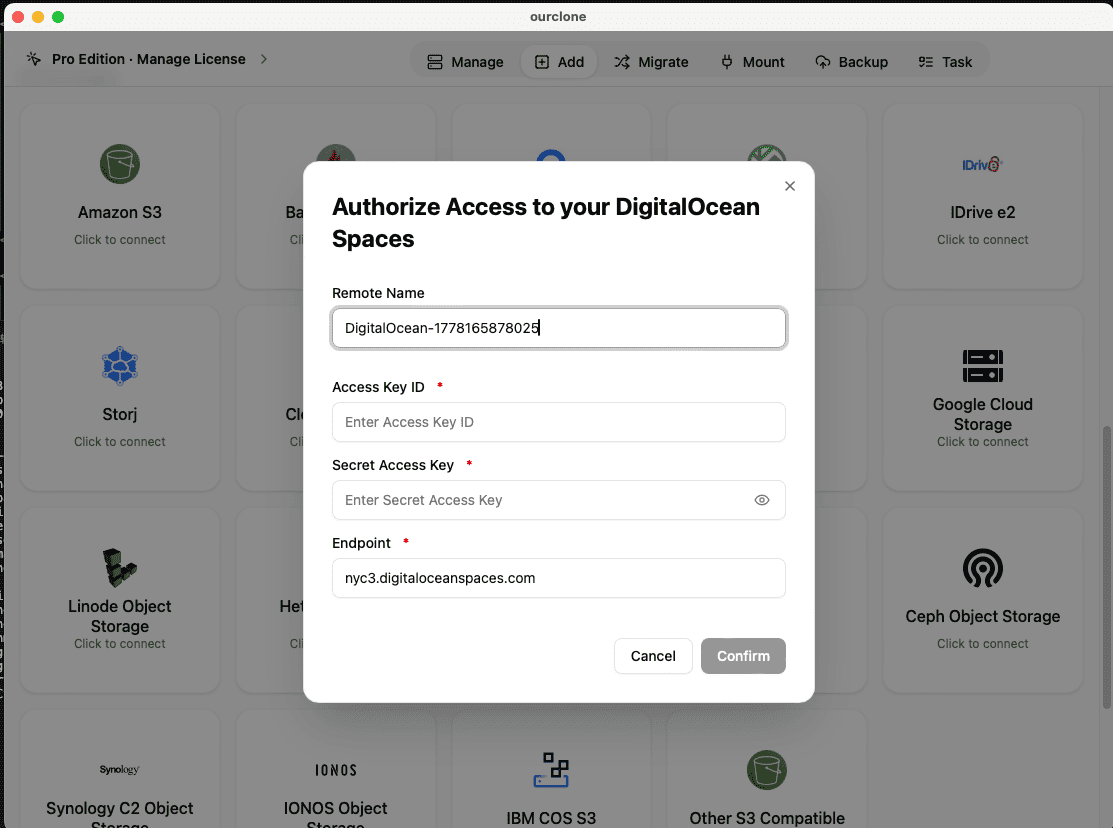Click the Storj network icon
Screen dimensions: 1113x828
point(120,366)
